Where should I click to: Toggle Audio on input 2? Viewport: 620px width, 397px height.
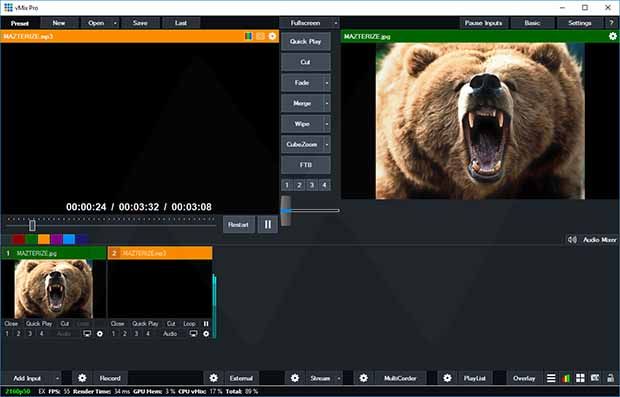tap(170, 334)
